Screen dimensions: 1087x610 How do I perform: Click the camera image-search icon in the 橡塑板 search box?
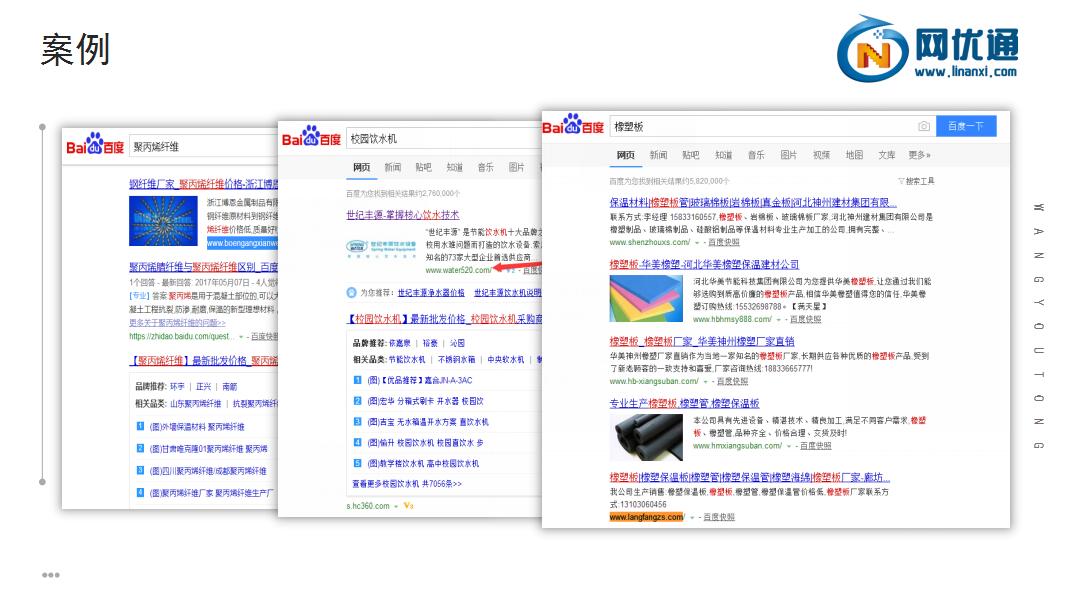tap(923, 126)
